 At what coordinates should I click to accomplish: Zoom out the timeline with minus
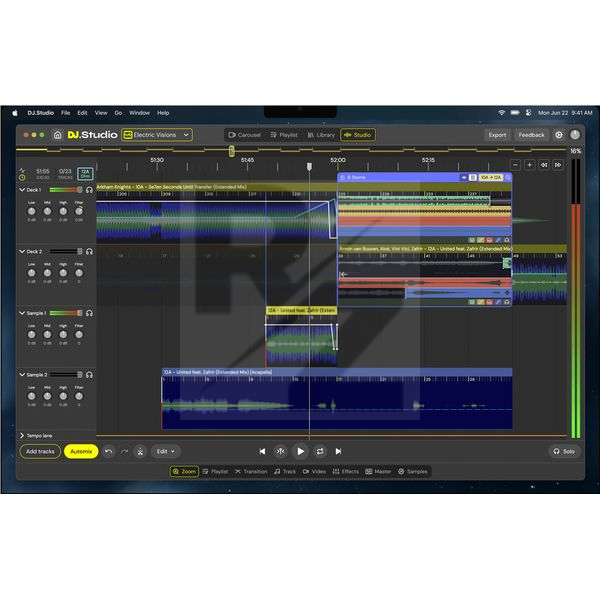(515, 165)
